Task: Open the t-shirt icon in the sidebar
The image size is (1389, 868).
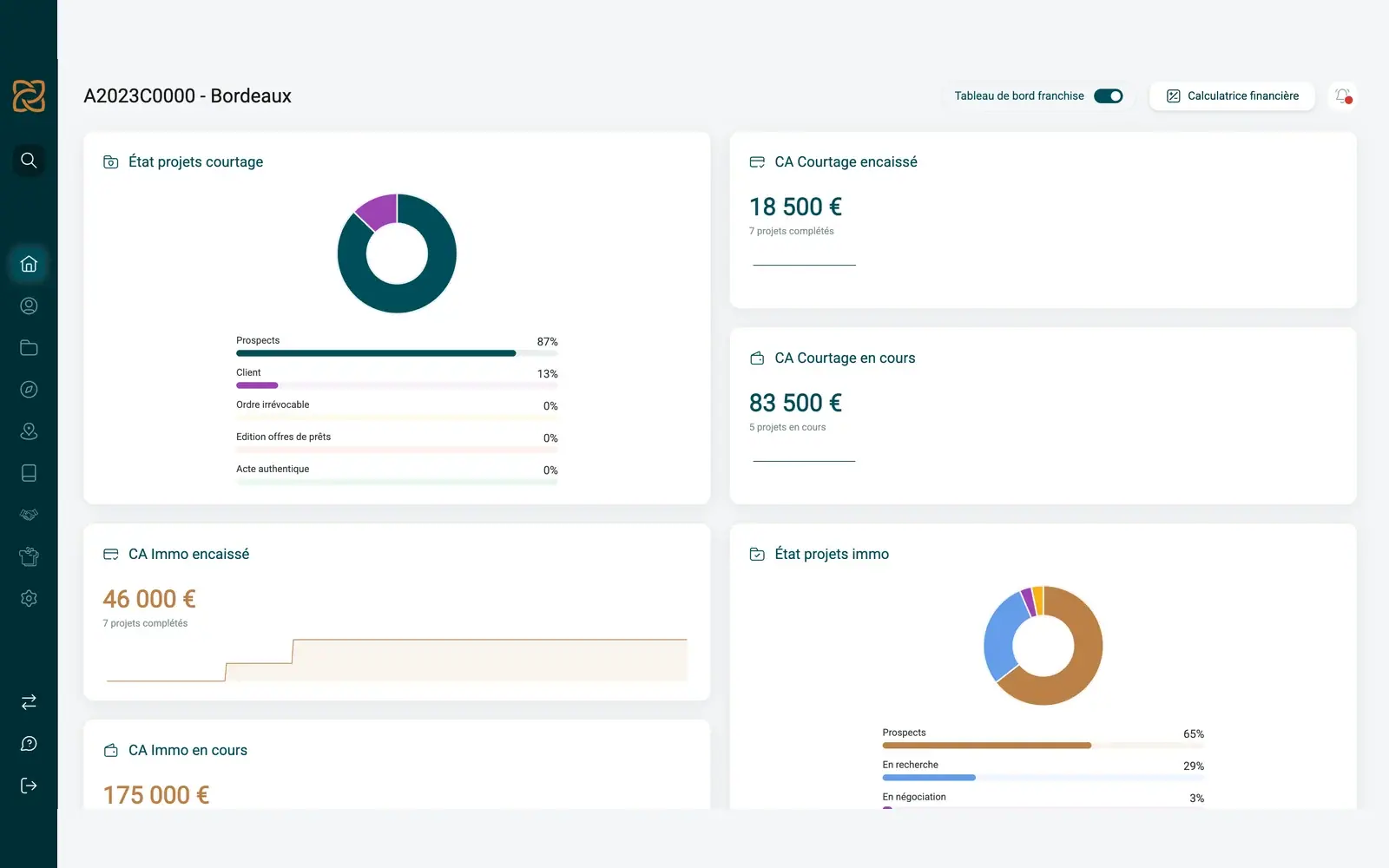Action: coord(29,556)
